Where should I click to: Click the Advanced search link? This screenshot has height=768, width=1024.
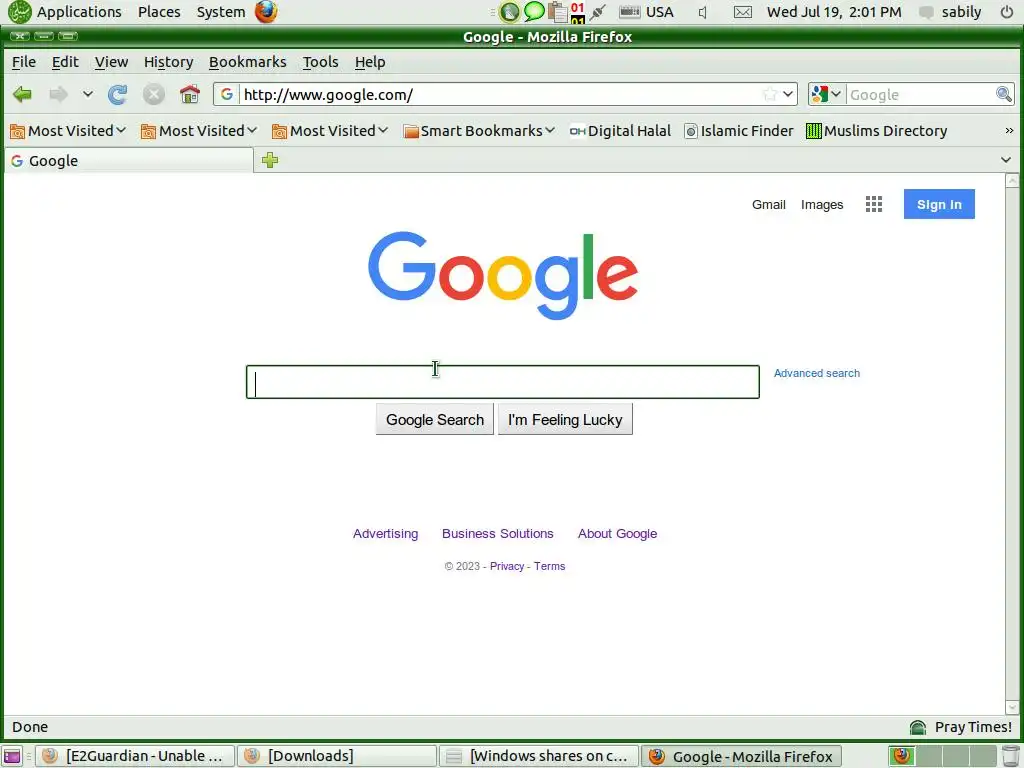pyautogui.click(x=817, y=374)
